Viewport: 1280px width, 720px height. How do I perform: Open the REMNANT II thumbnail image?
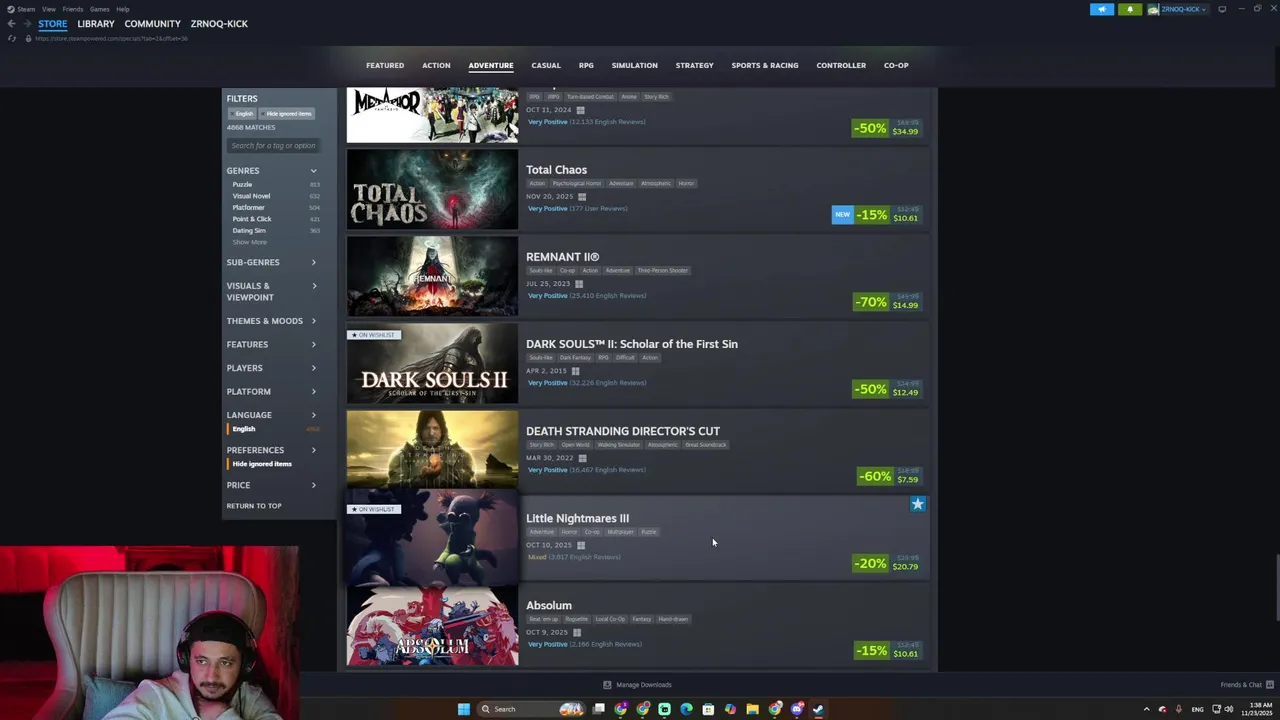(x=432, y=276)
